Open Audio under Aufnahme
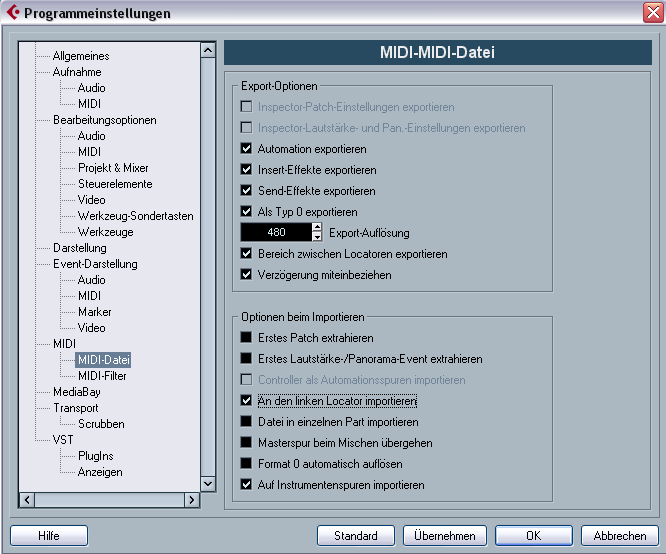This screenshot has height=554, width=666. pos(91,88)
